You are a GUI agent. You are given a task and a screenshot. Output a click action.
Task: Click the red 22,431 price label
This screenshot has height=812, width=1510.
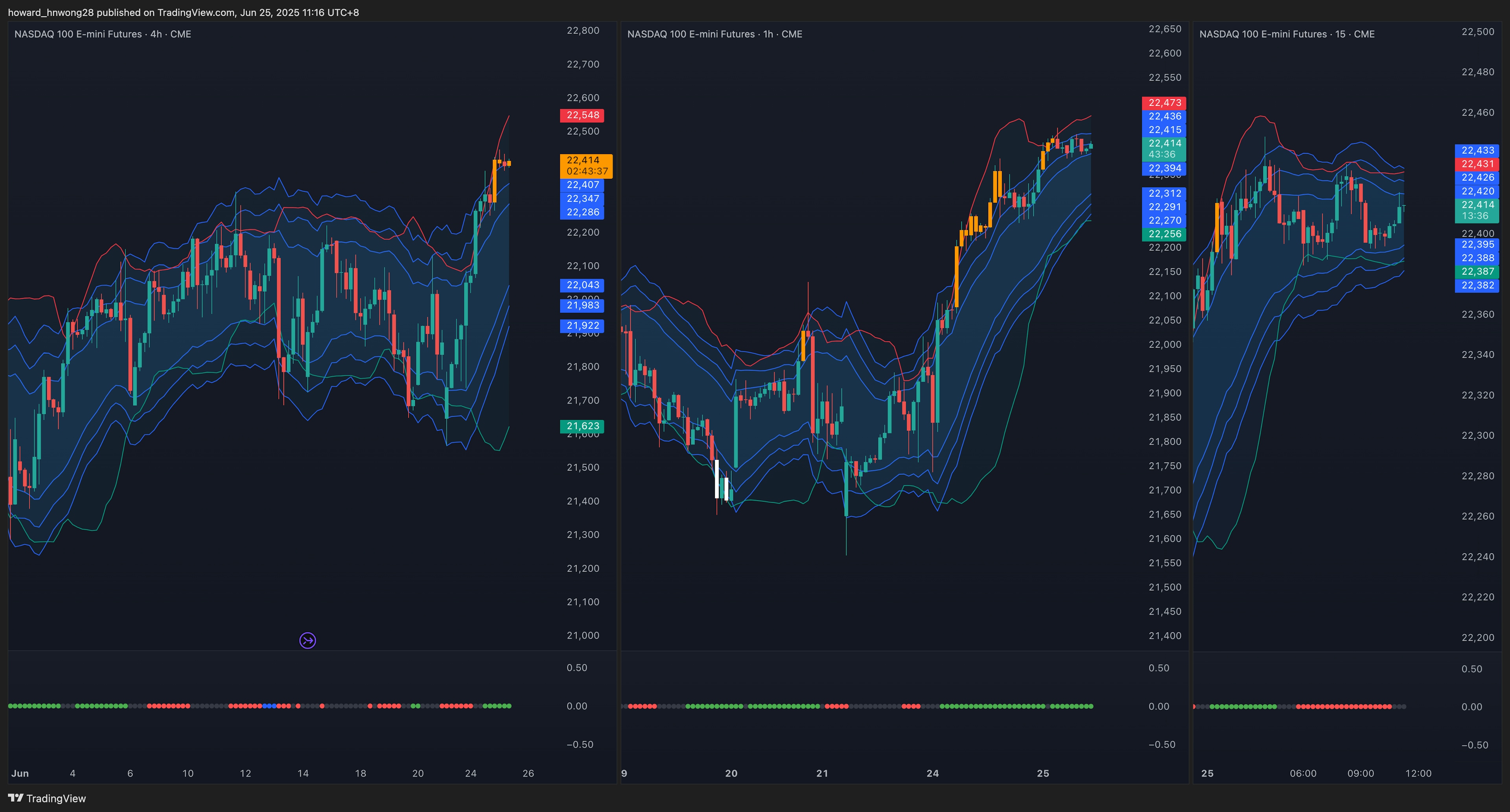[x=1477, y=164]
